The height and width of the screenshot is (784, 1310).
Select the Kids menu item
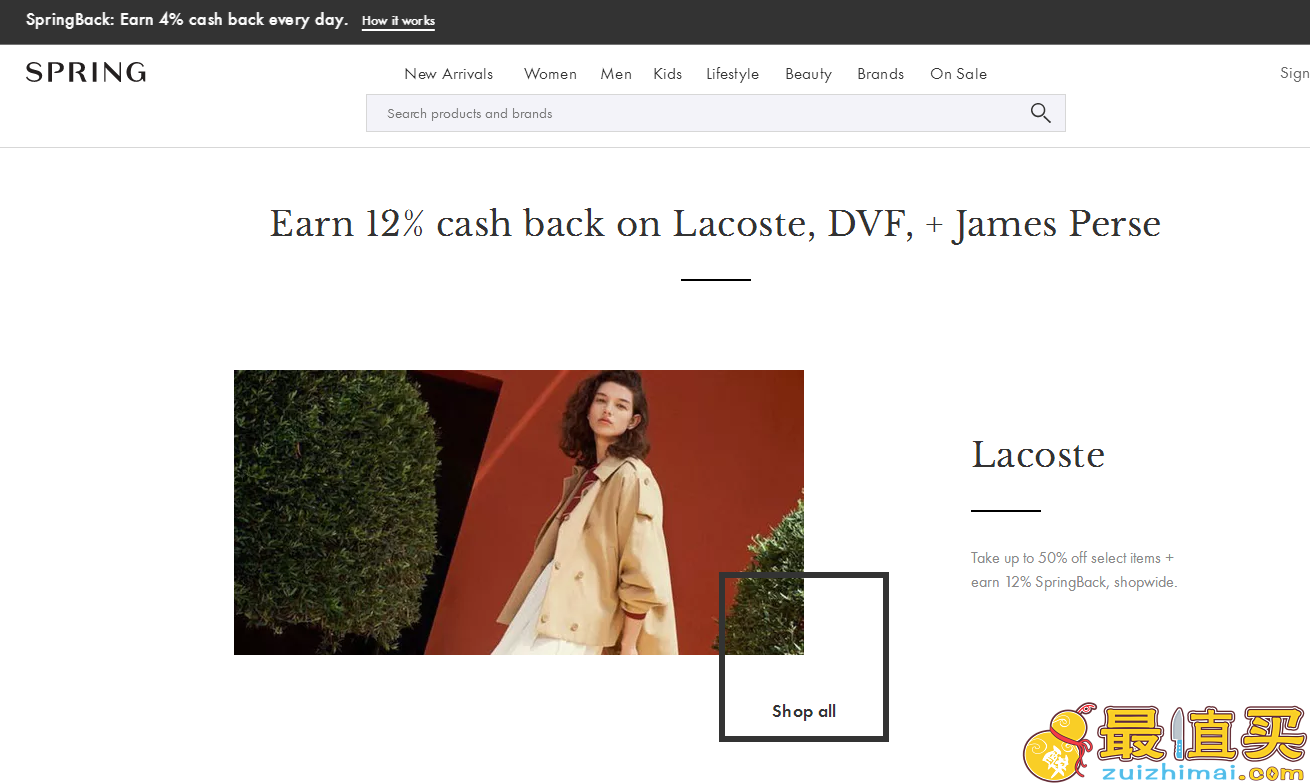point(668,74)
